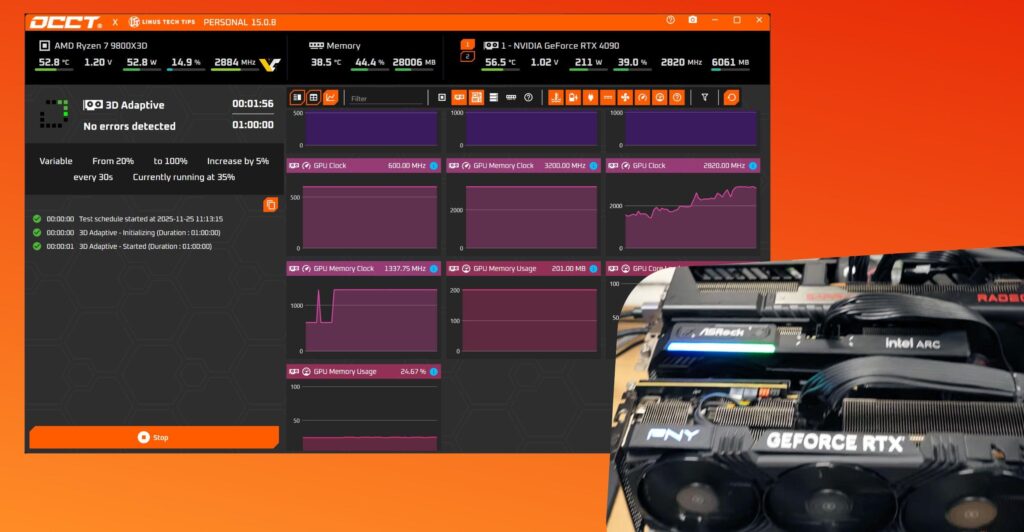Viewport: 1024px width, 532px height.
Task: Click the CPU 14.9 % usage reading
Action: pyautogui.click(x=185, y=63)
